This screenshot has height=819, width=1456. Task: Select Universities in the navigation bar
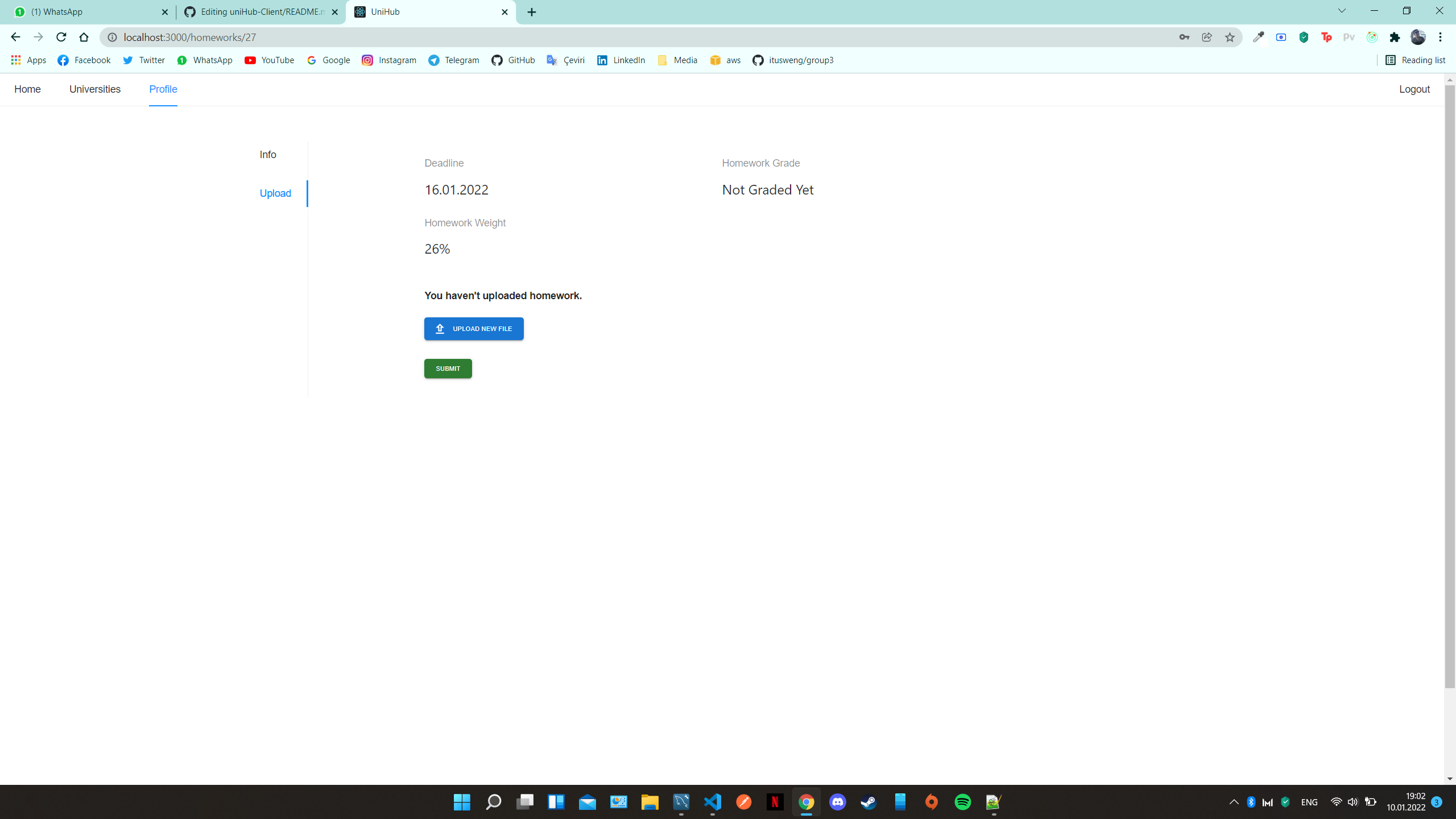[x=94, y=89]
